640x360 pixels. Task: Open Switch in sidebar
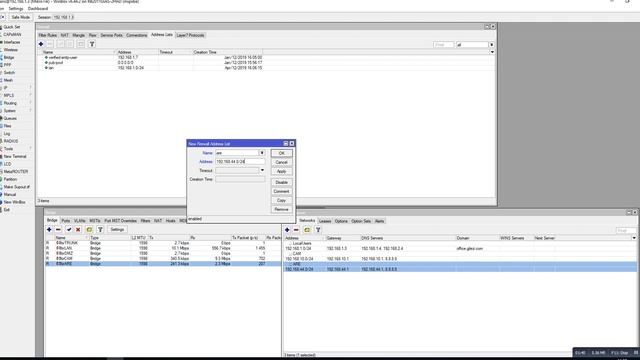pyautogui.click(x=9, y=73)
